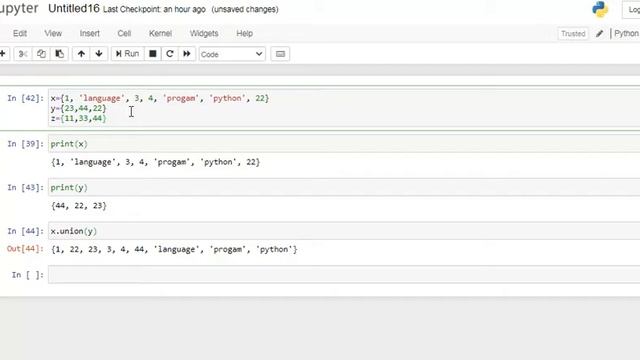Click the Python kernel name indicator
This screenshot has height=360, width=640.
click(x=627, y=33)
